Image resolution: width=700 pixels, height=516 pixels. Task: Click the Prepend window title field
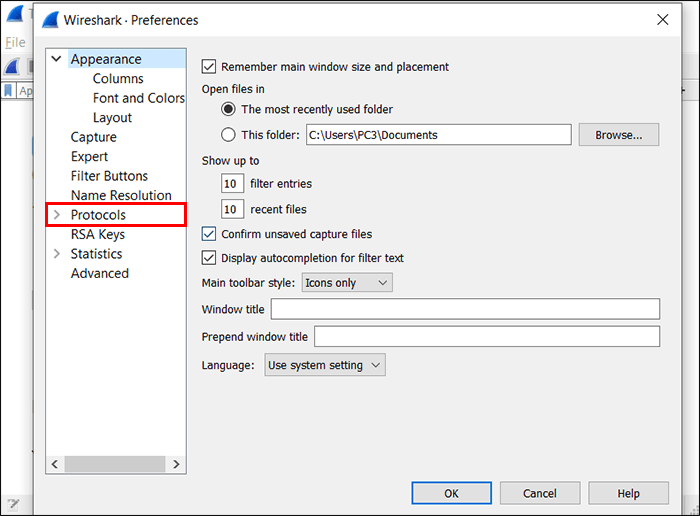click(487, 336)
